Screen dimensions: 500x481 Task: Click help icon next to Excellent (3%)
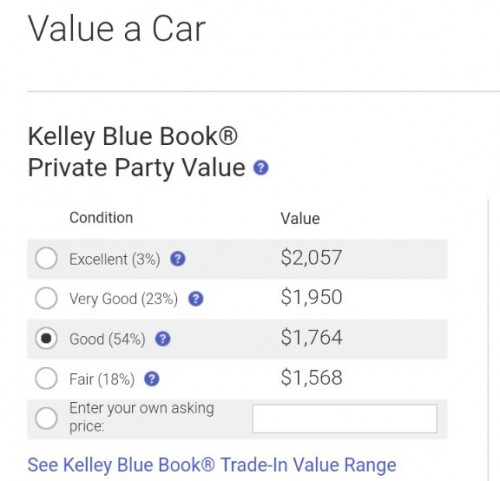tap(178, 259)
